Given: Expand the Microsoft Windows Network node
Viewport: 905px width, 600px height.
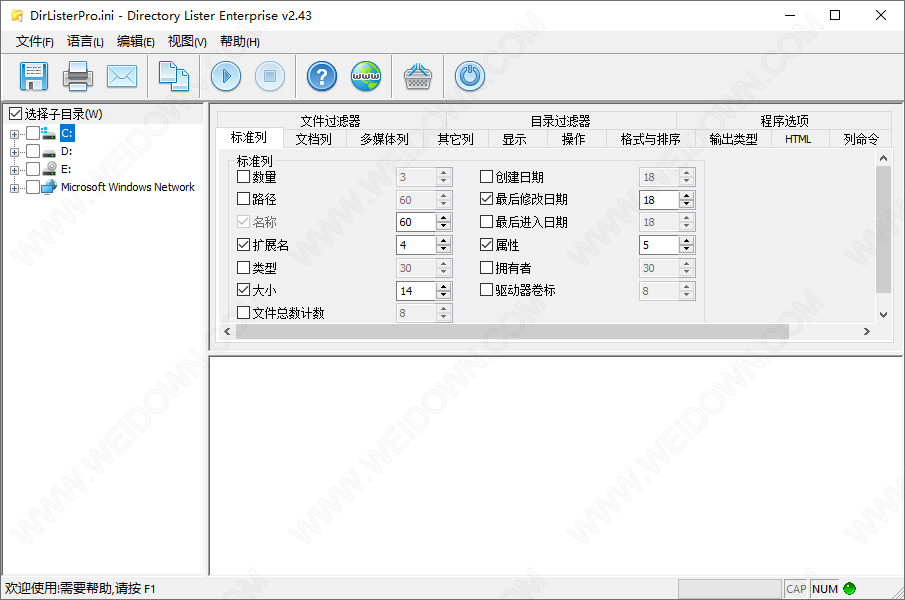Looking at the screenshot, I should point(14,188).
